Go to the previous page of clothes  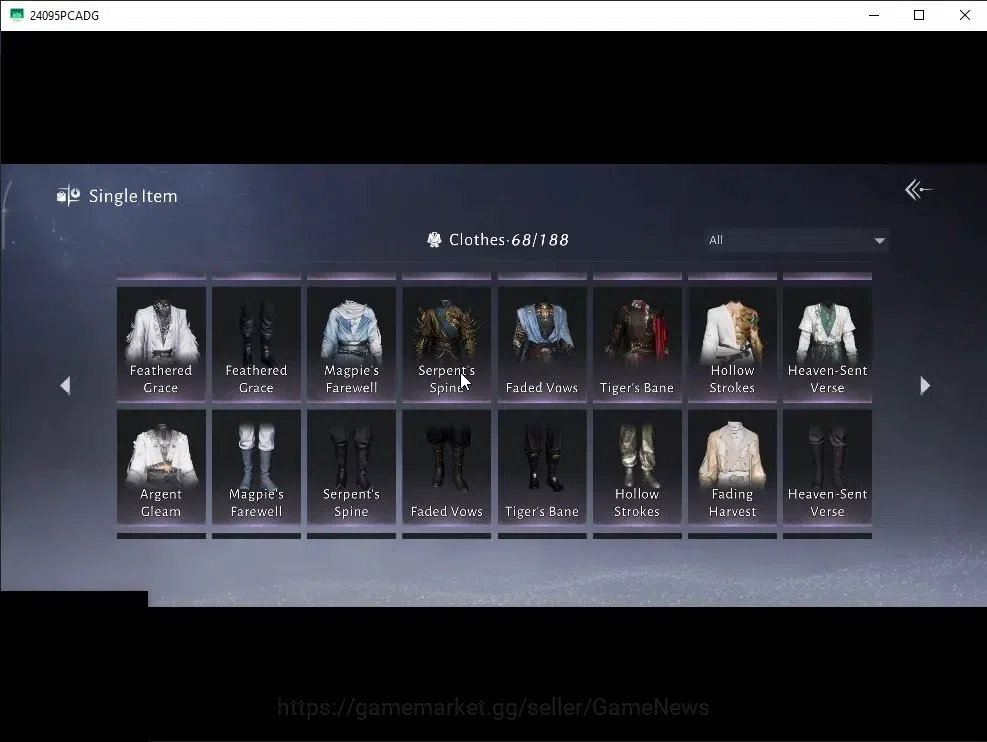tap(65, 385)
